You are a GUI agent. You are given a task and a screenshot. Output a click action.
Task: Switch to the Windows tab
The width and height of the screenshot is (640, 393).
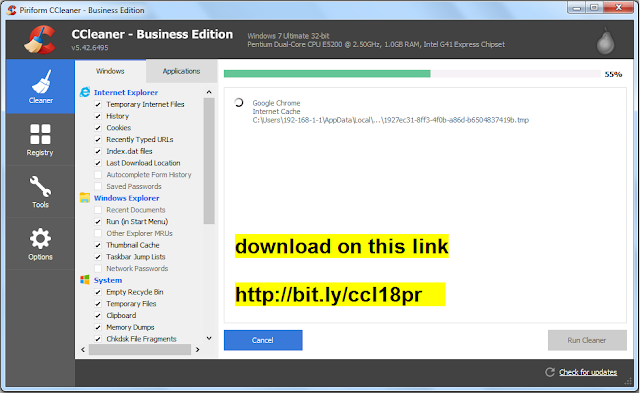pos(110,71)
